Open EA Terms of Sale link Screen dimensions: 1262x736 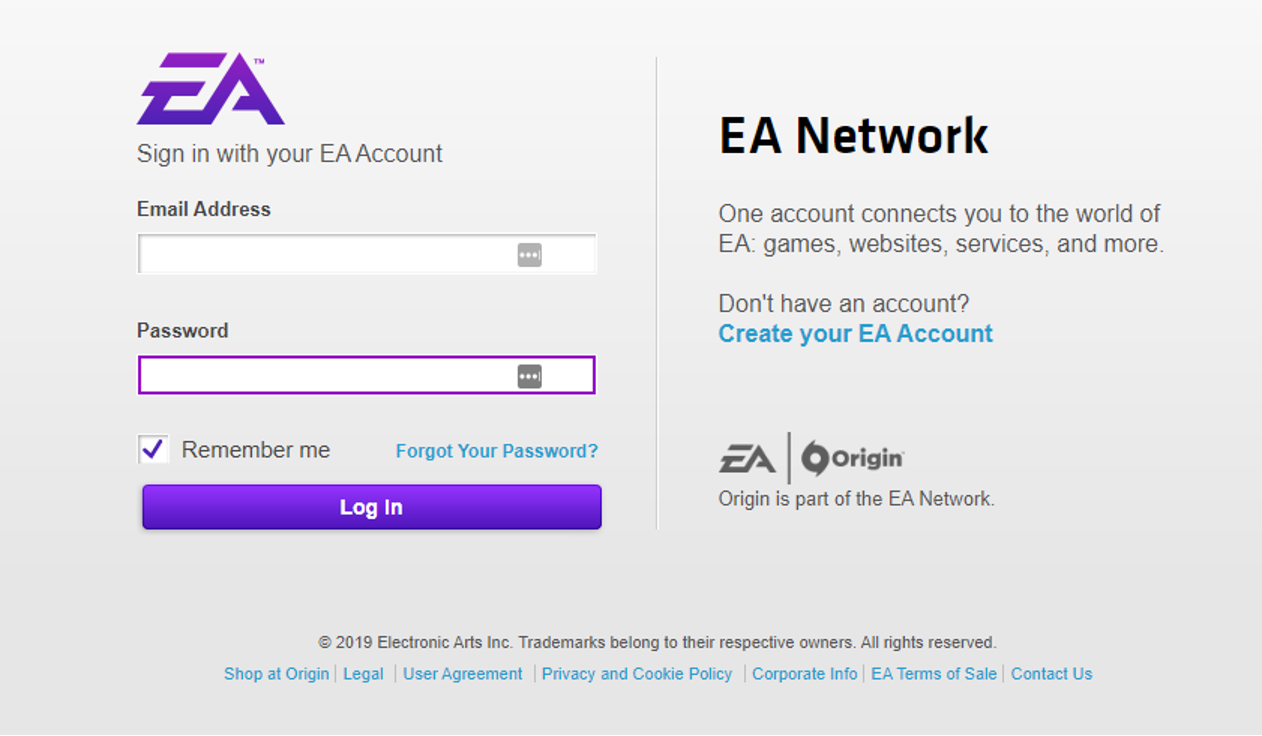pyautogui.click(x=933, y=674)
